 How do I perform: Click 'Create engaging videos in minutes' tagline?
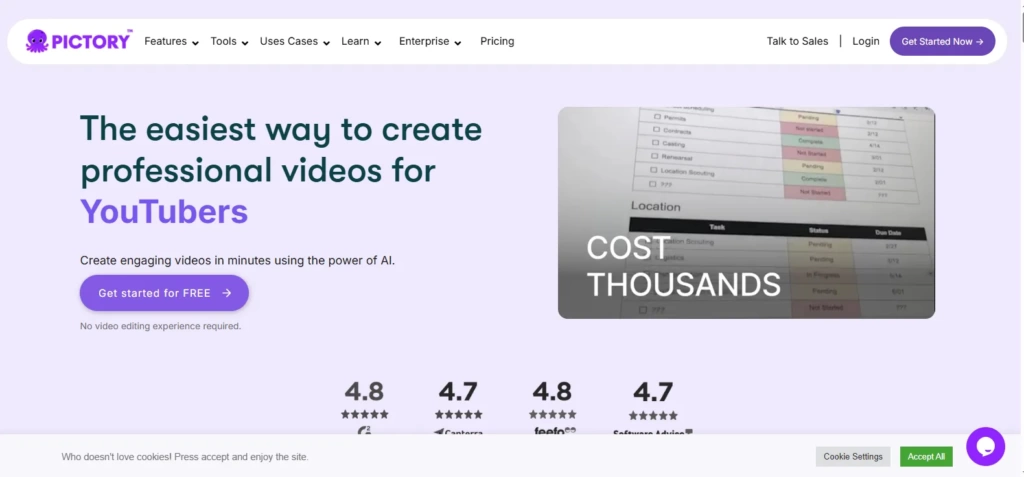(238, 260)
